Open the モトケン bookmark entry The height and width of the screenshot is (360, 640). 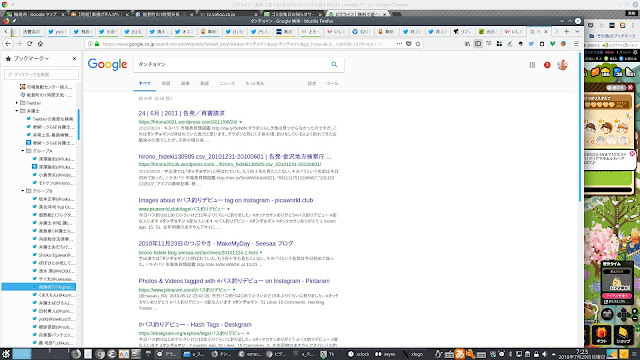53,183
